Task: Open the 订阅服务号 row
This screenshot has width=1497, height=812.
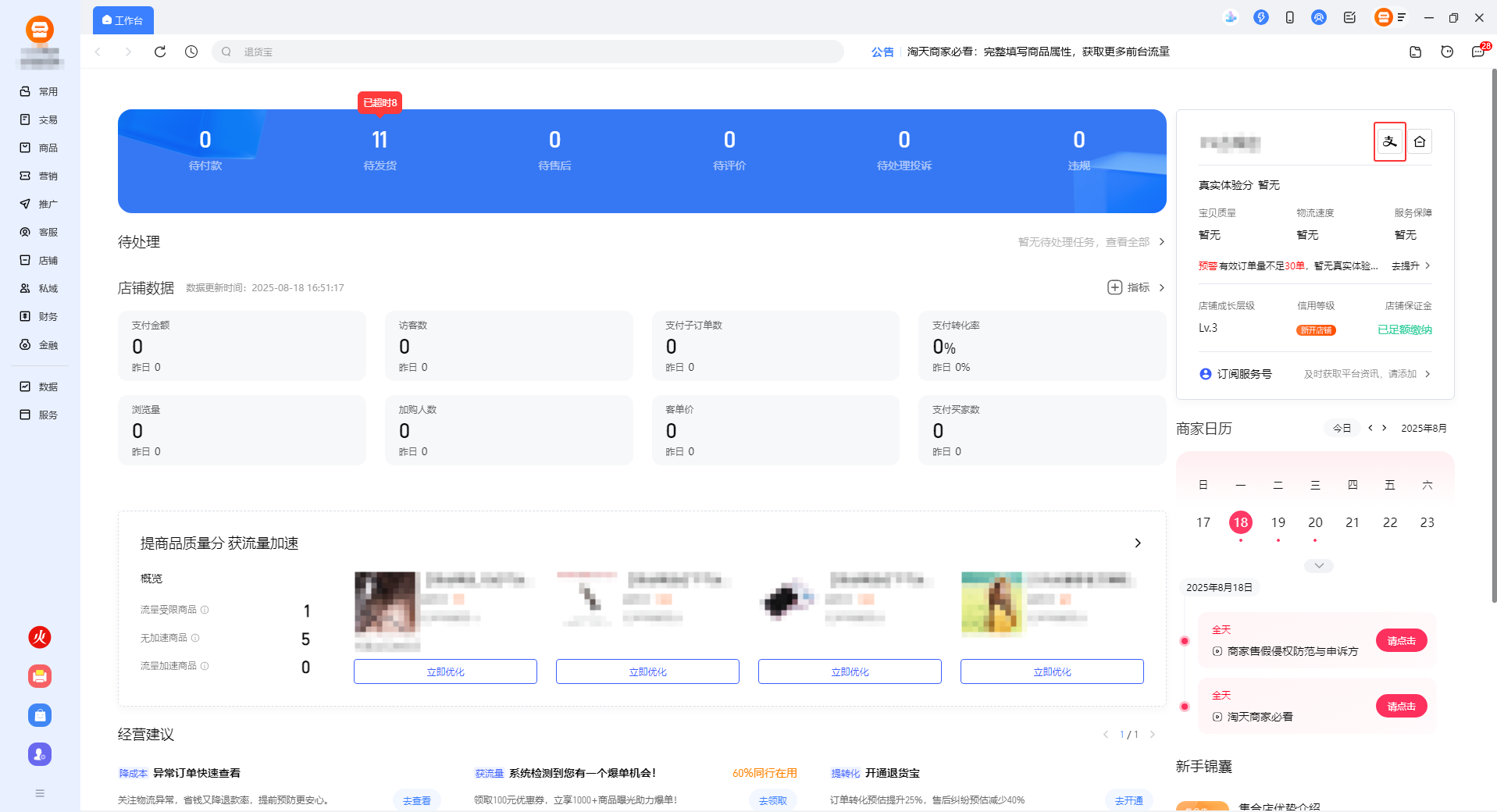Action: [x=1315, y=374]
